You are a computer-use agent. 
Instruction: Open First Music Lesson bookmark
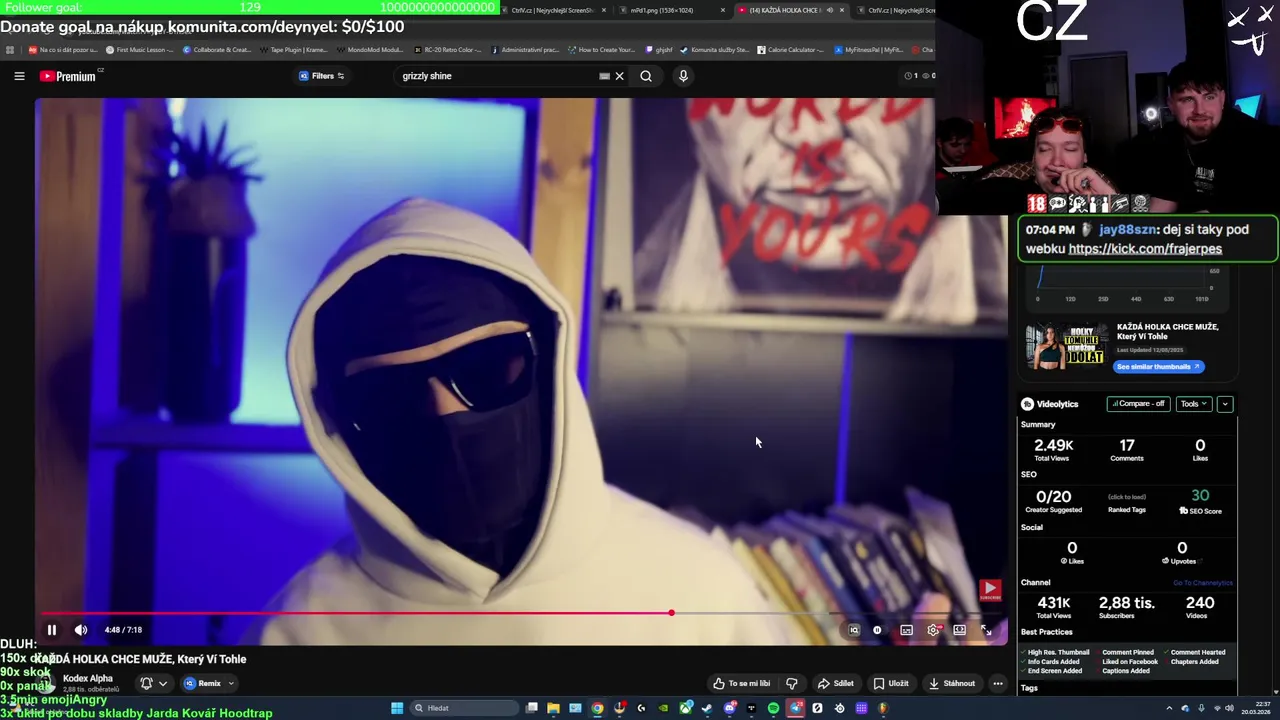139,50
